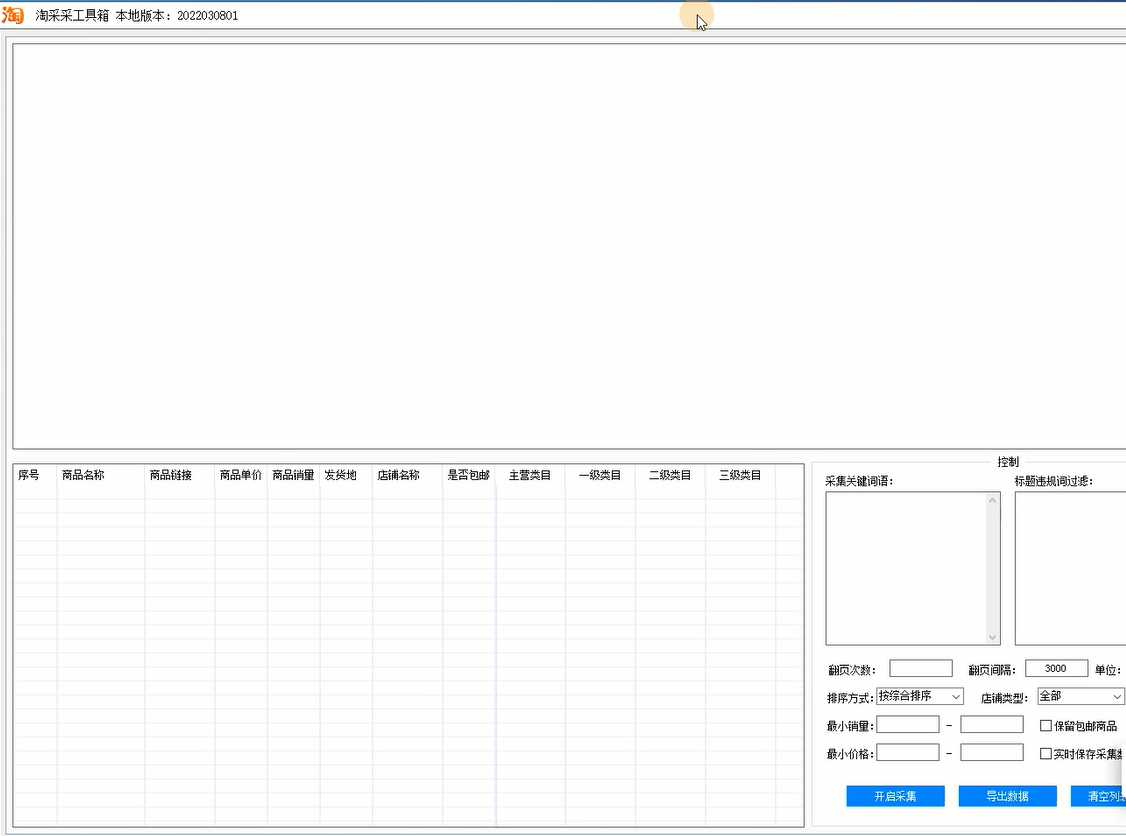Click scroll-down arrow in keyword textbox
This screenshot has height=836, width=1126.
coord(992,637)
